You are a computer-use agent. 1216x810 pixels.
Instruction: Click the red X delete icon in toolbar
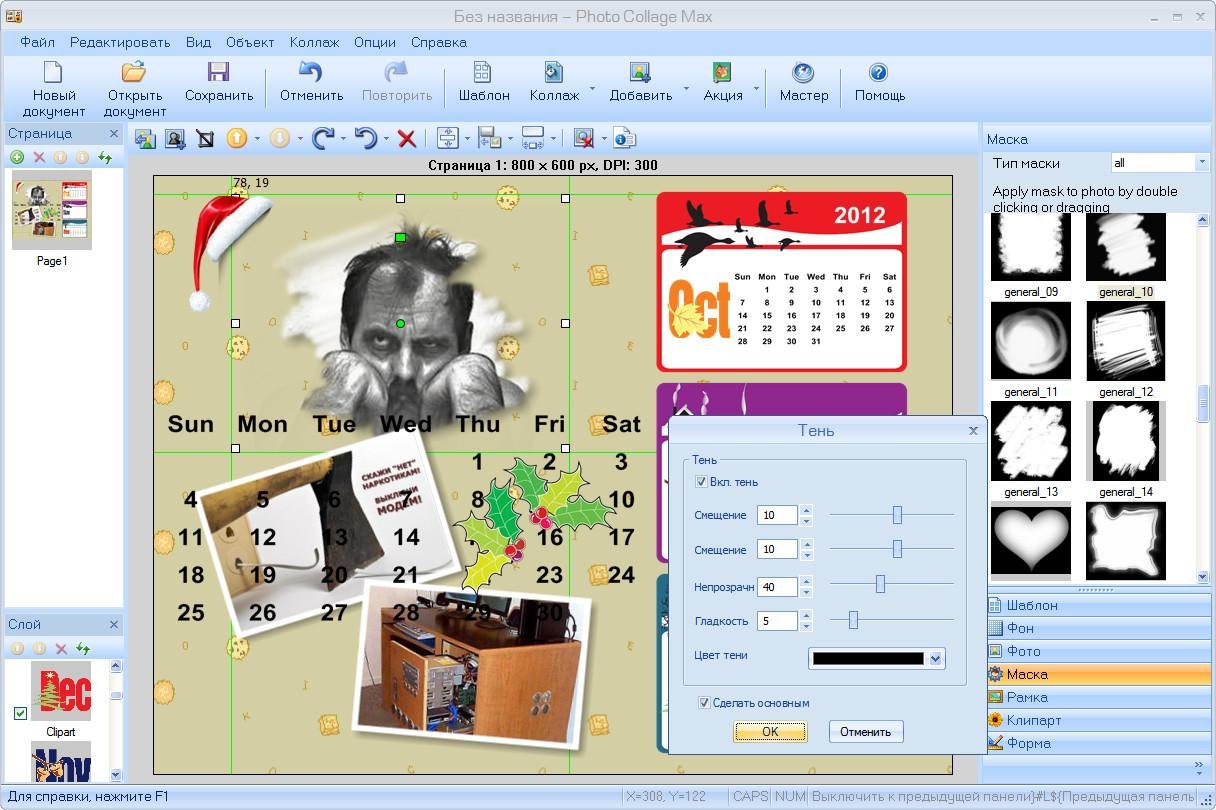point(406,139)
